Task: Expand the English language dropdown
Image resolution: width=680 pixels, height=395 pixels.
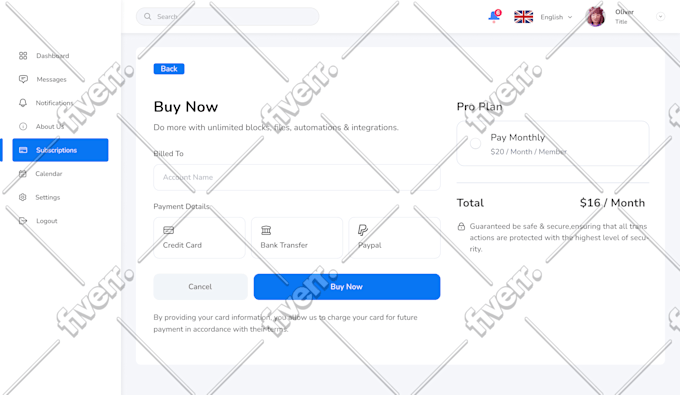Action: [556, 17]
